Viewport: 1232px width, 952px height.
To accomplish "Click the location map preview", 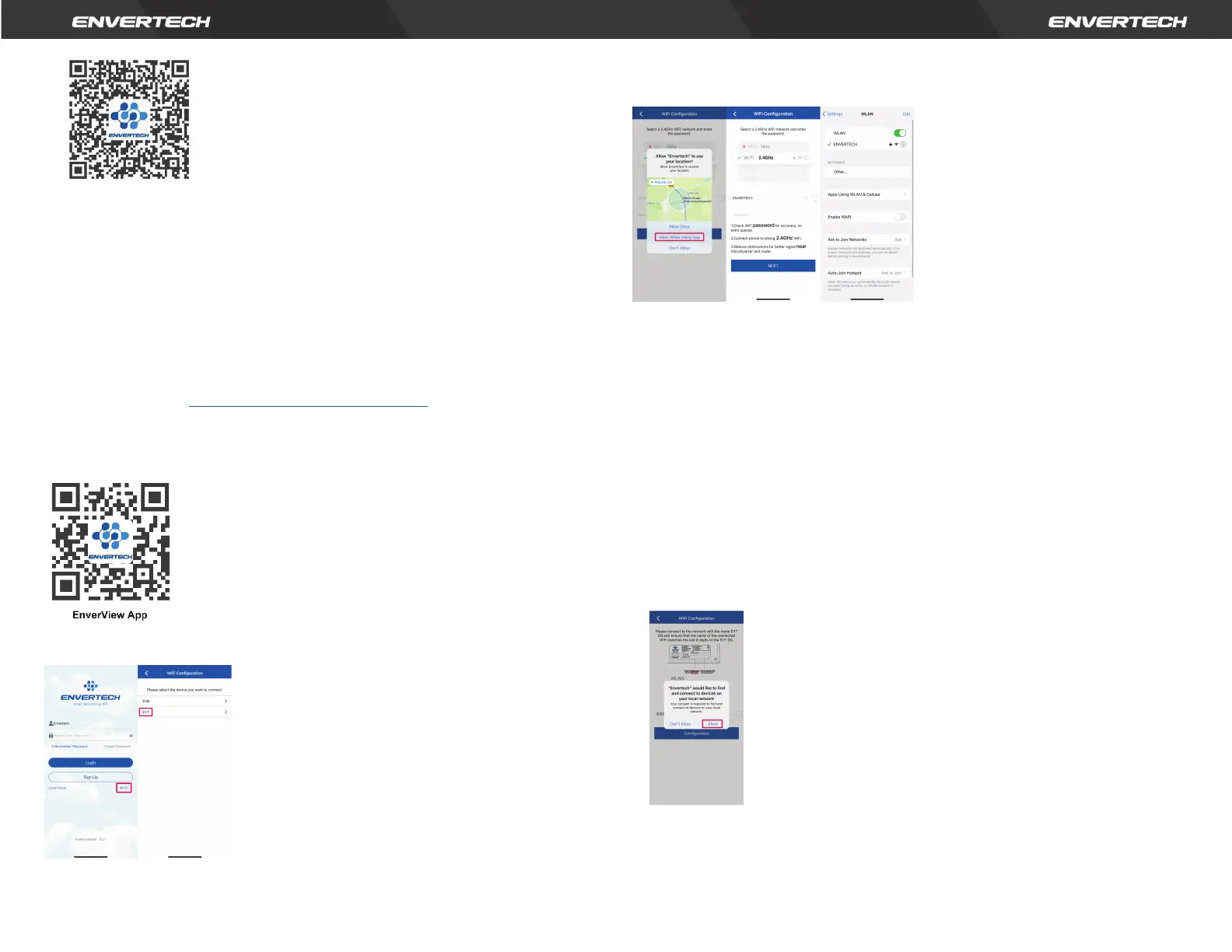I will [x=680, y=199].
